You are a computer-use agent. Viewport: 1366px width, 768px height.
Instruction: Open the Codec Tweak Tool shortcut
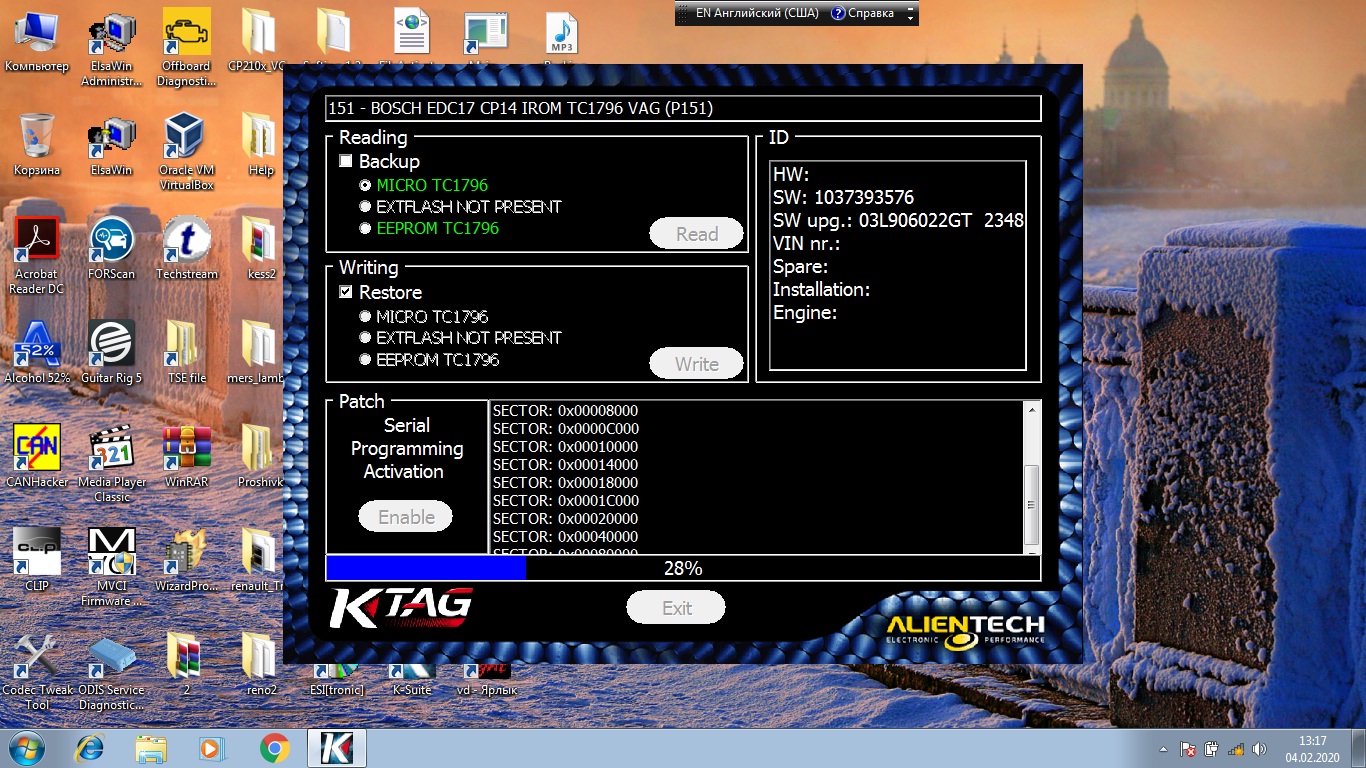coord(37,672)
